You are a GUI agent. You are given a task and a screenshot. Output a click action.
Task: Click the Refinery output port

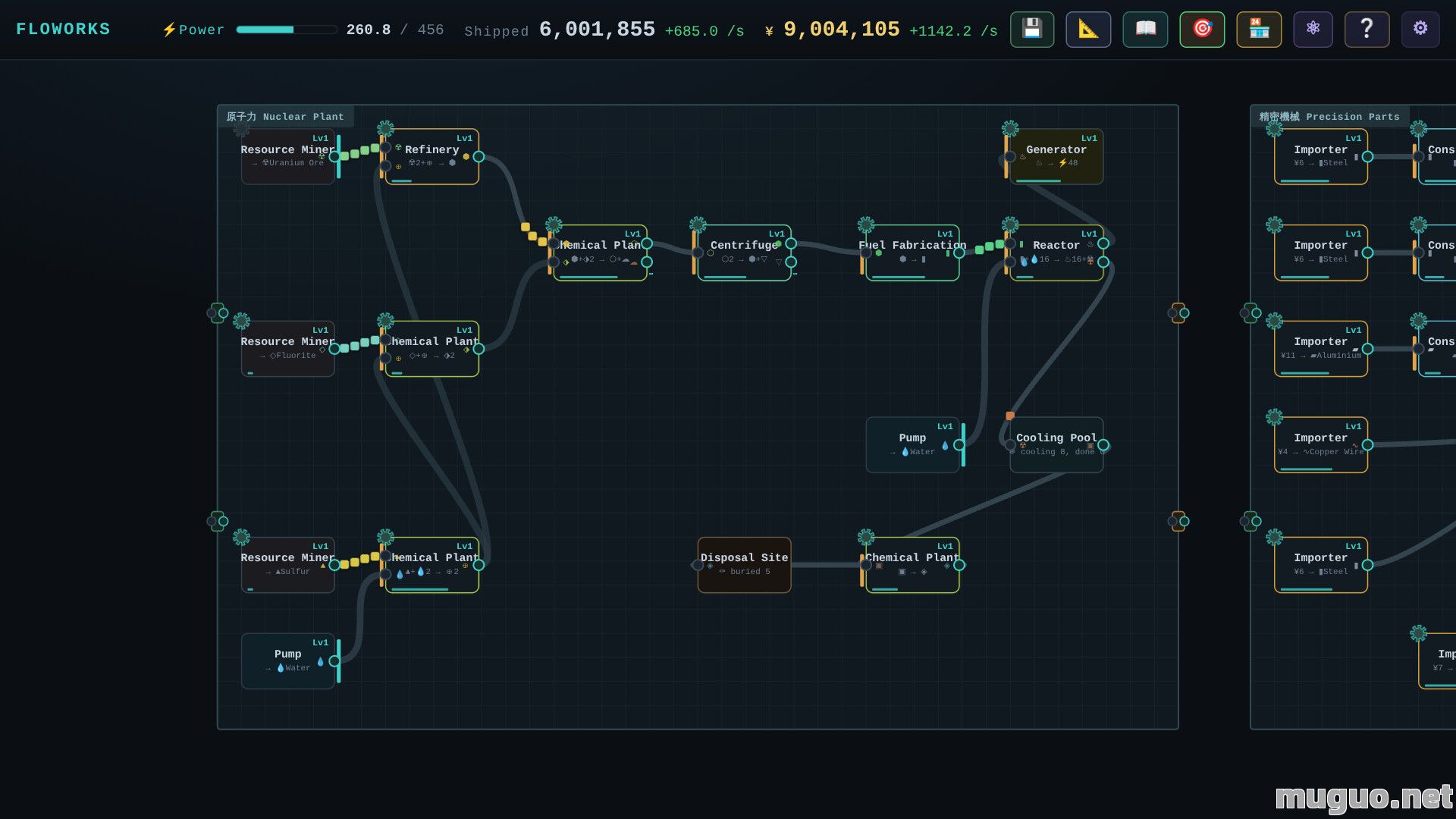click(479, 157)
